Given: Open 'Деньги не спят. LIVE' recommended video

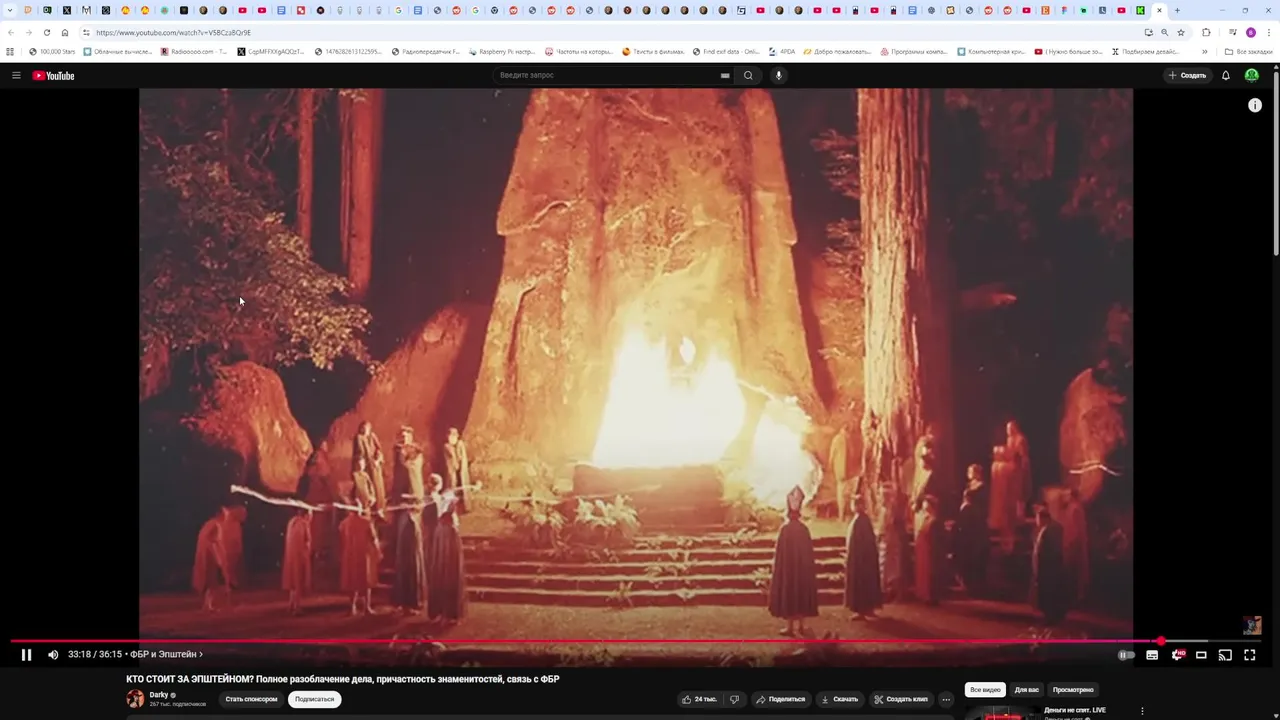Looking at the screenshot, I should (1075, 710).
